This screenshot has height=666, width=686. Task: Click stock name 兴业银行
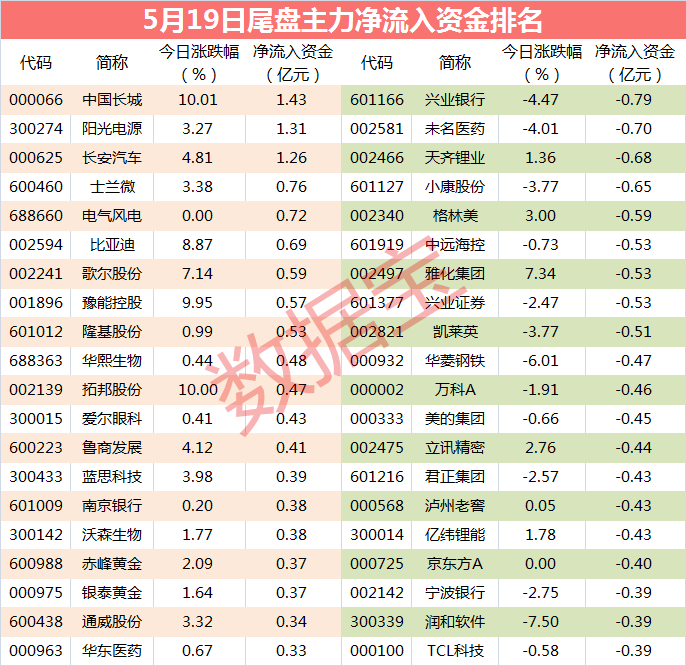click(455, 100)
